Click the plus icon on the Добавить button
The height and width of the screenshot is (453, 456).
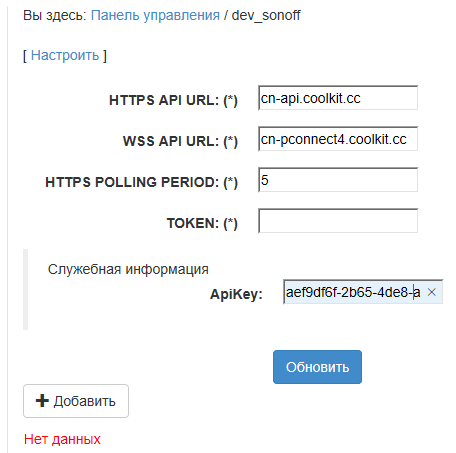point(42,401)
